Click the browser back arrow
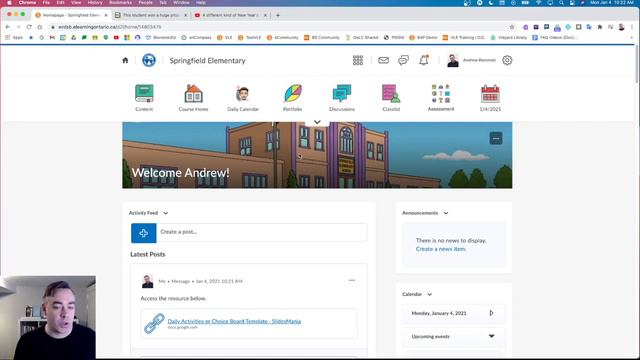The image size is (640, 360). (8, 27)
